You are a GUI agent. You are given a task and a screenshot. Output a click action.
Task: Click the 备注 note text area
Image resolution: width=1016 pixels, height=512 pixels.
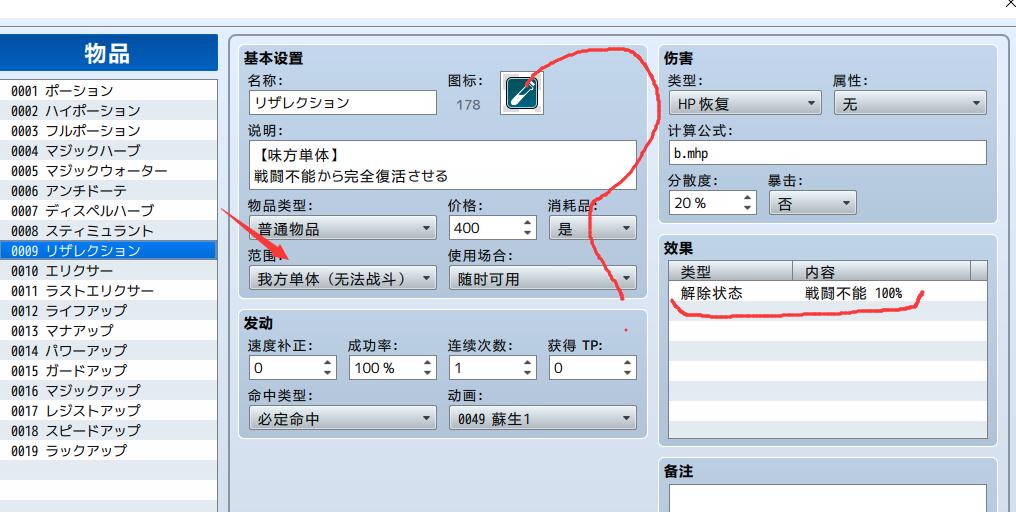tap(827, 498)
